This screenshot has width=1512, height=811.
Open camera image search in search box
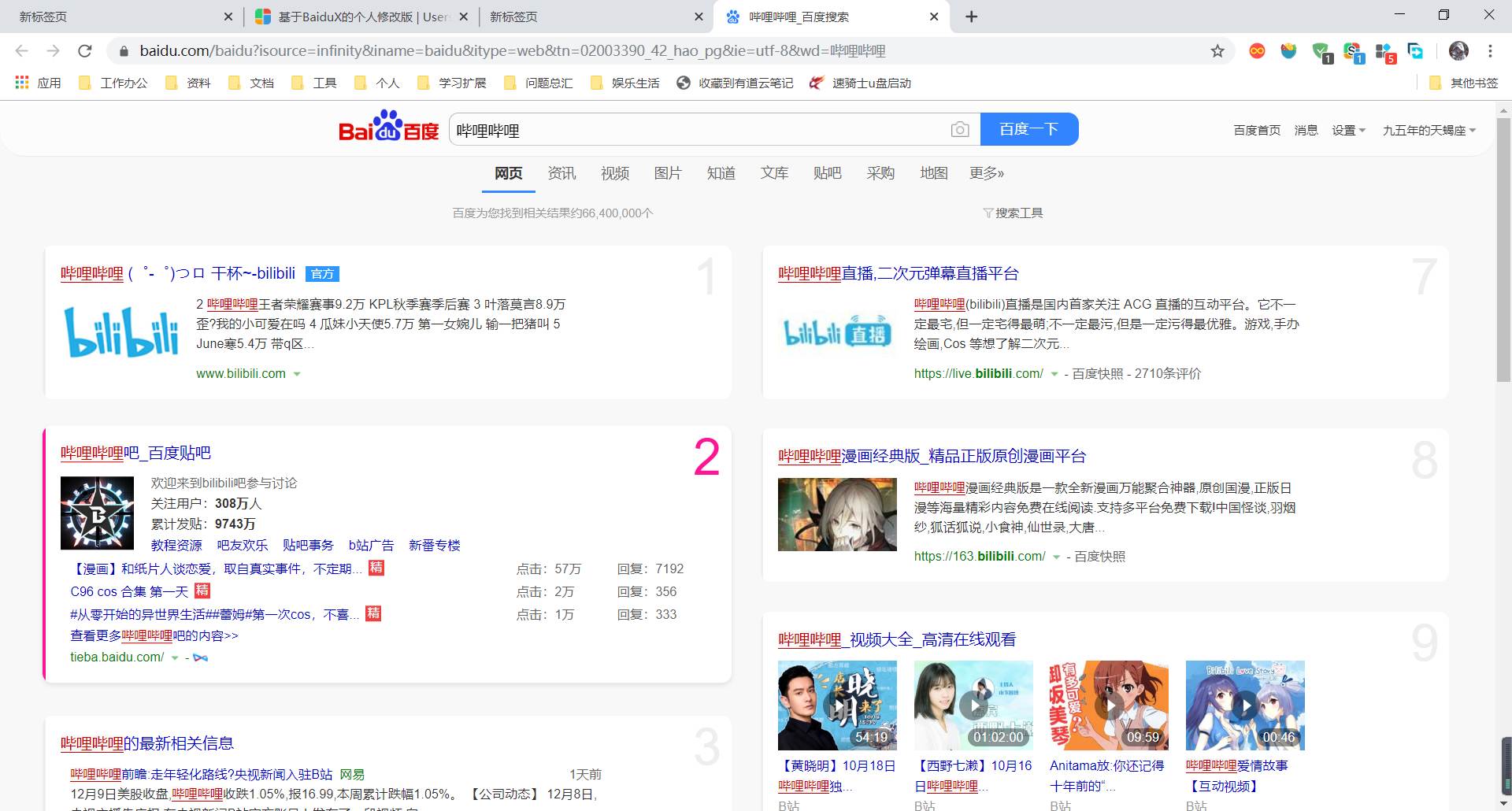pos(959,129)
